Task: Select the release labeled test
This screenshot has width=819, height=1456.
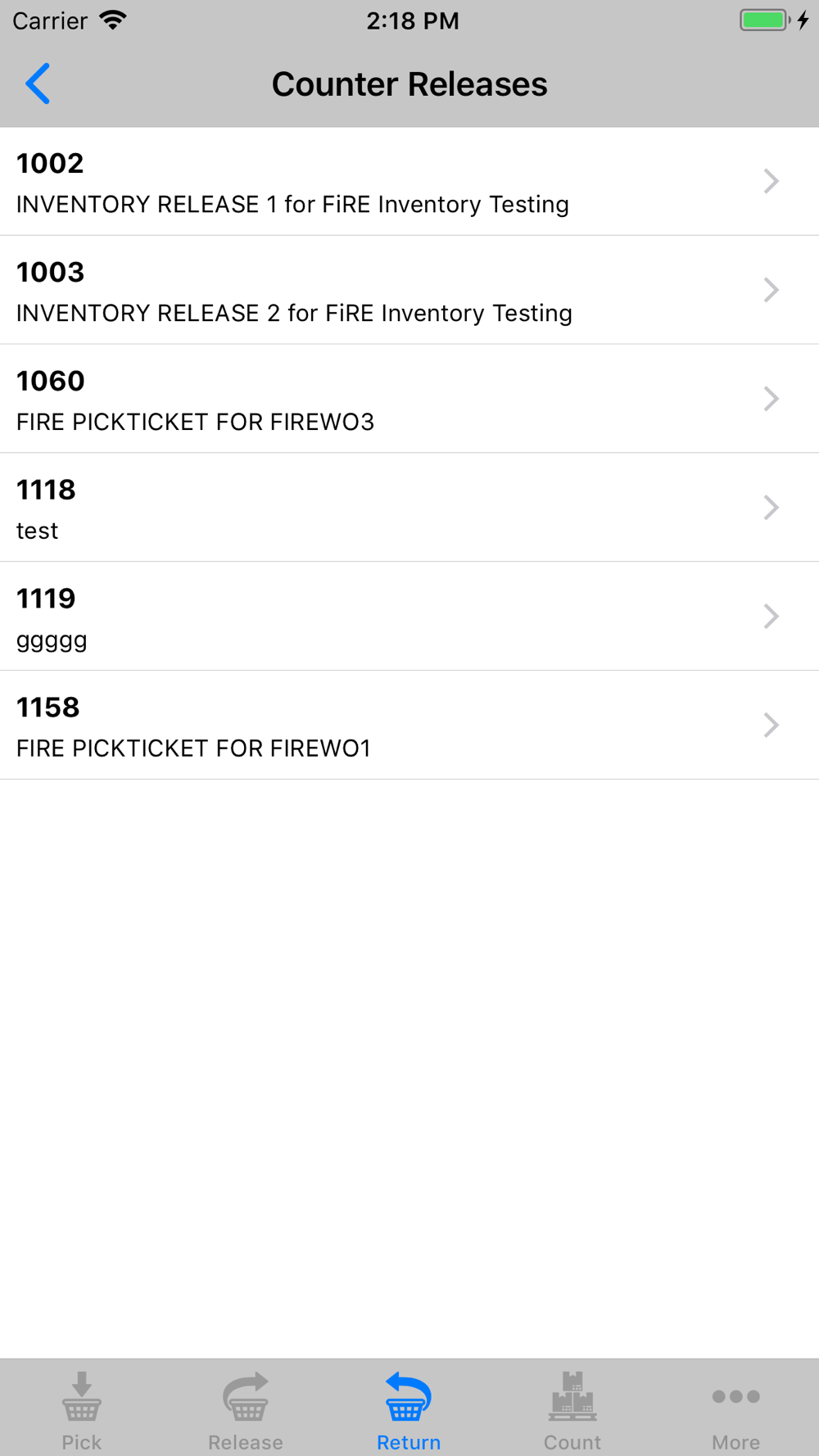Action: click(x=409, y=508)
